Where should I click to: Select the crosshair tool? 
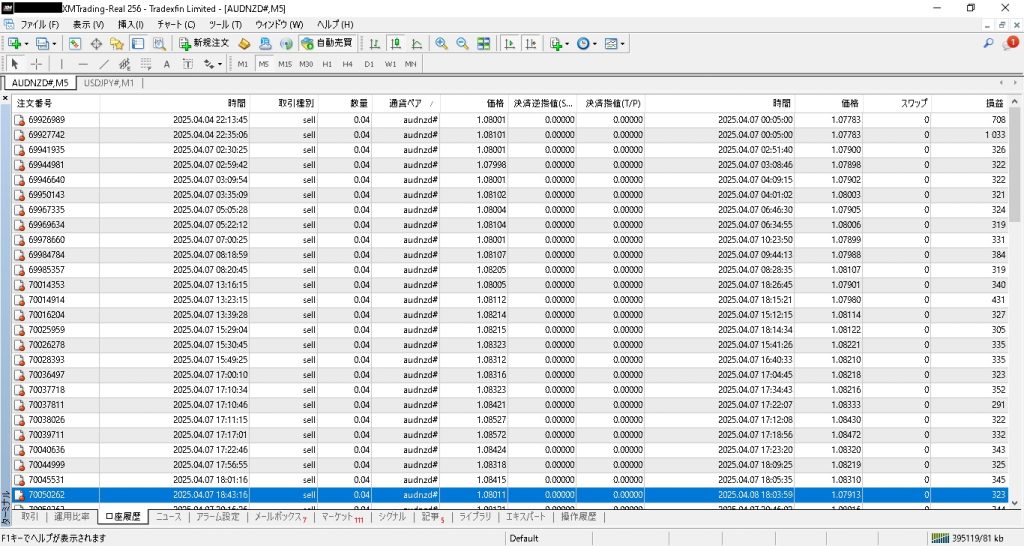tap(36, 64)
